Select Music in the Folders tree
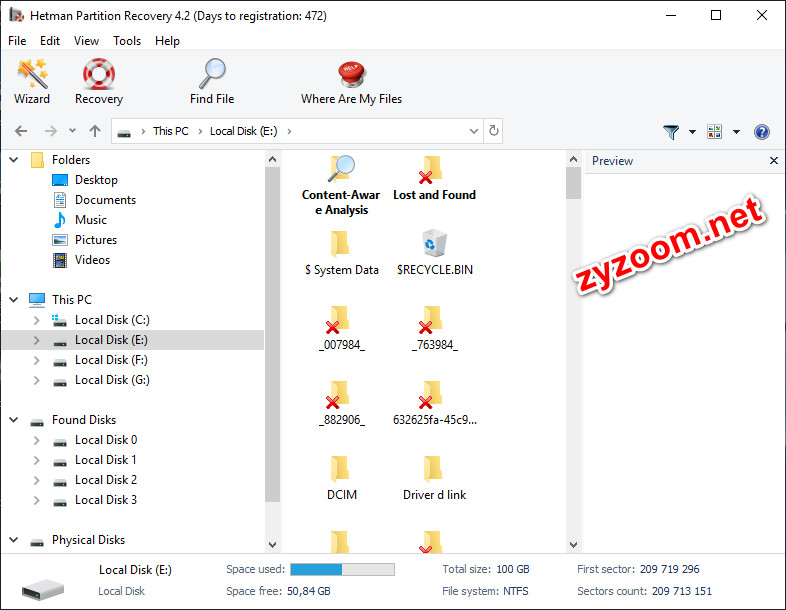The image size is (786, 610). pos(91,220)
